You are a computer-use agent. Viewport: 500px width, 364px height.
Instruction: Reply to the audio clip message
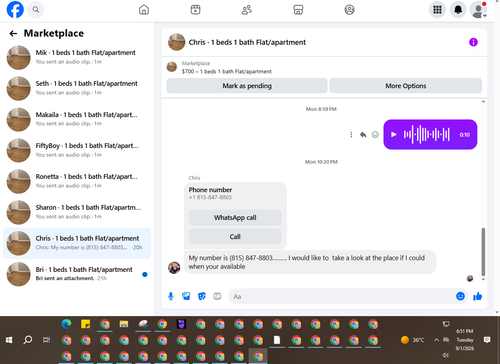pyautogui.click(x=363, y=134)
